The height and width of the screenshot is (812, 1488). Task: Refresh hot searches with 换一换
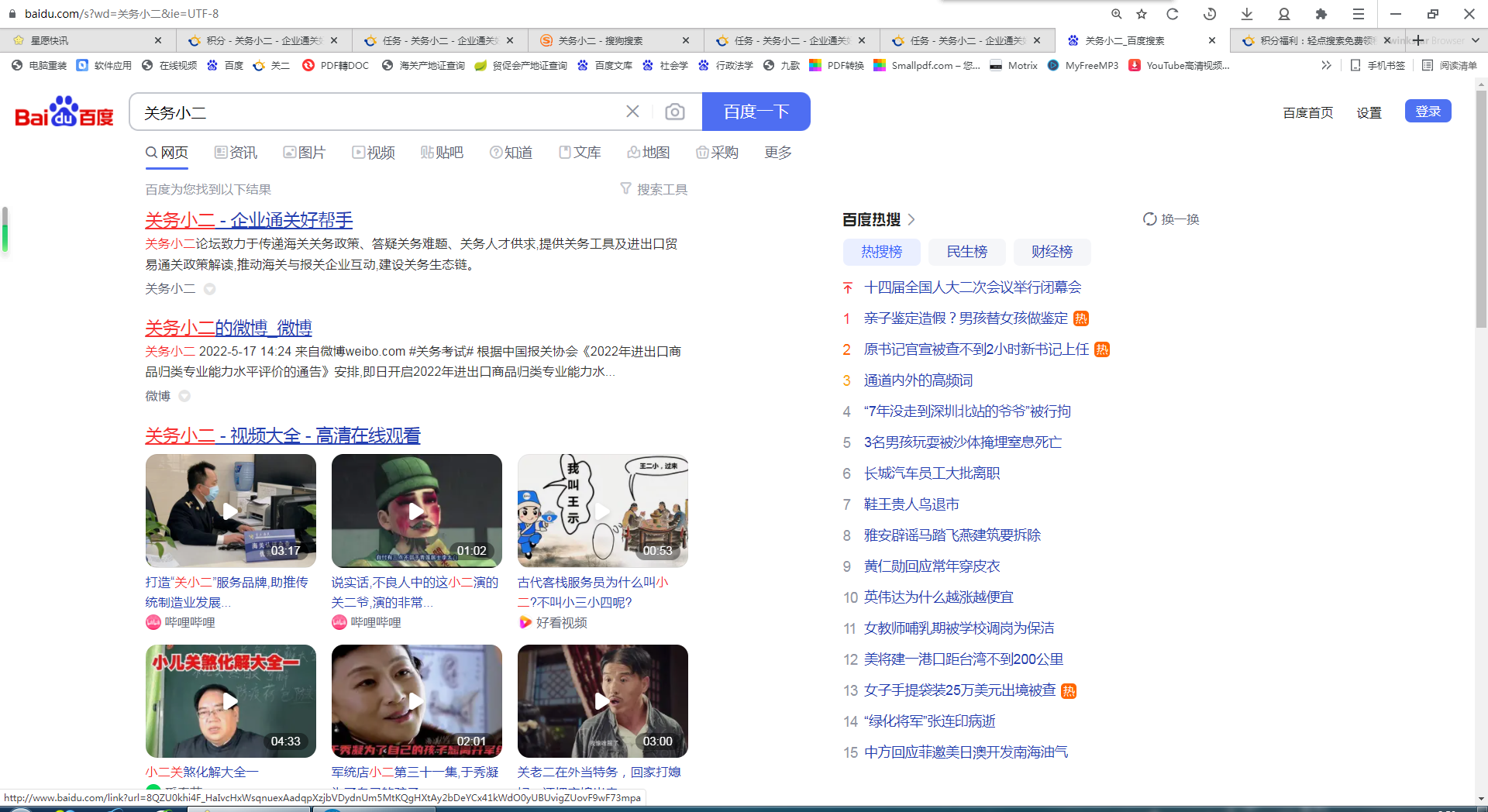[x=1171, y=219]
